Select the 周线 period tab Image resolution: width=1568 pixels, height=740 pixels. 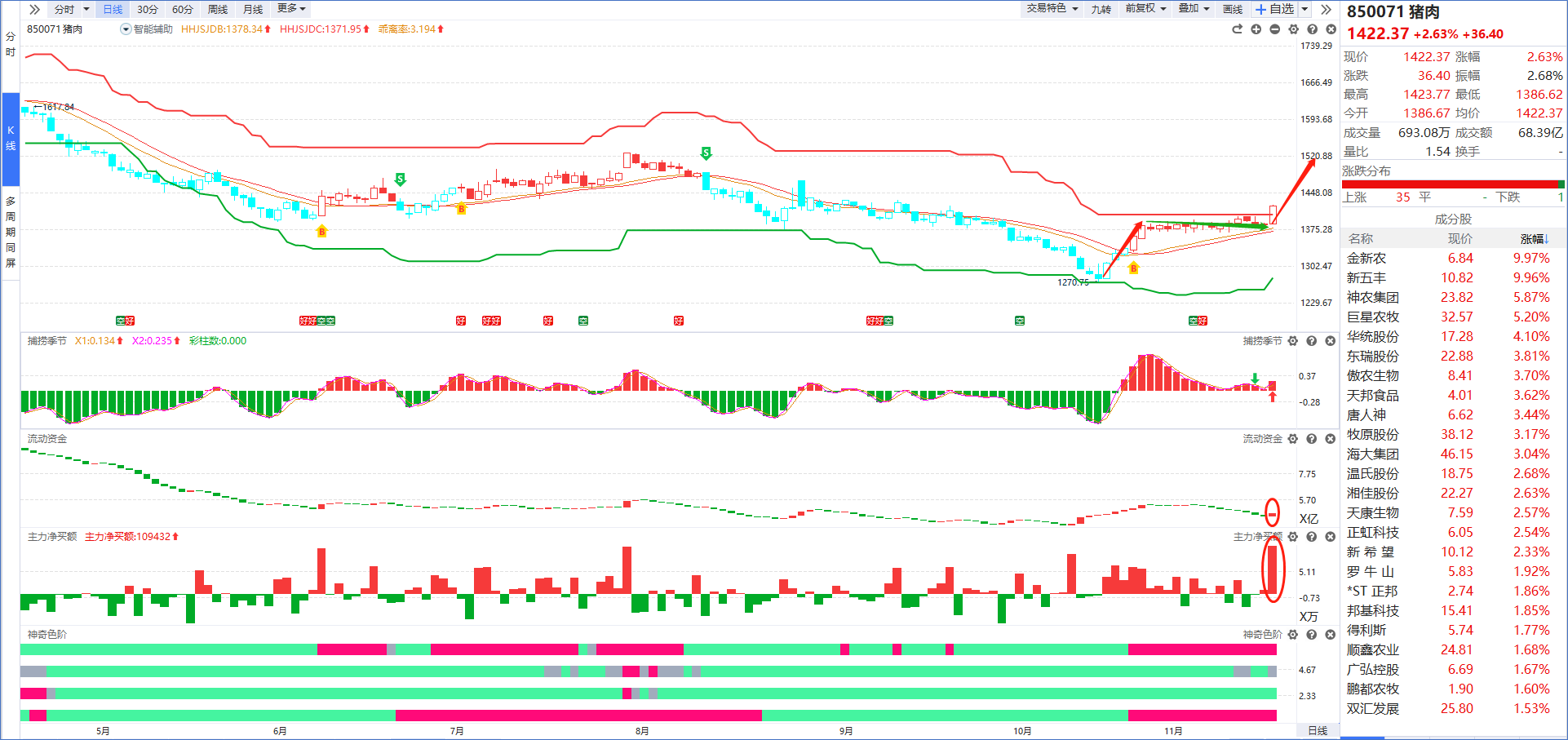(x=218, y=10)
